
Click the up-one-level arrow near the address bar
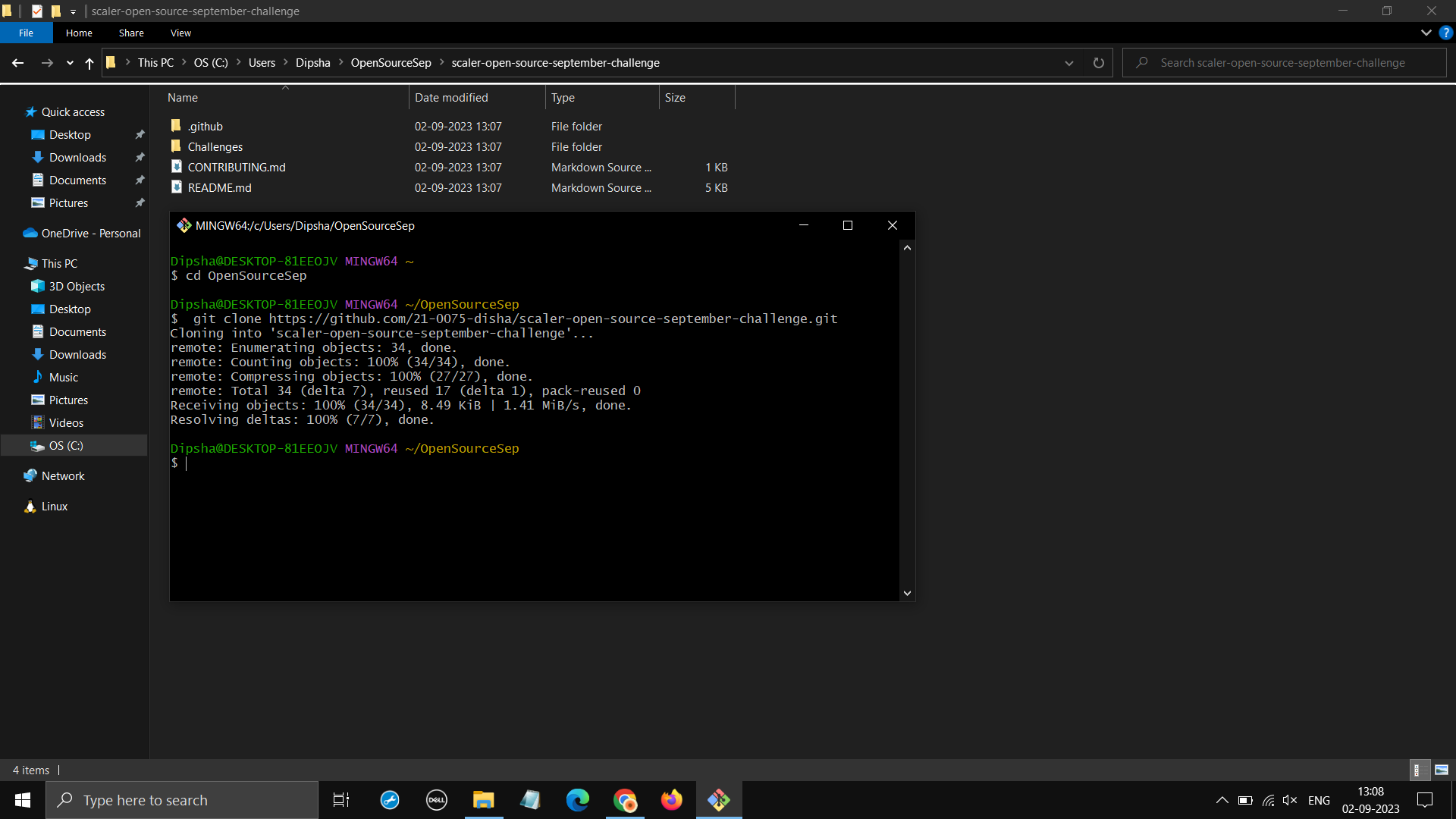coord(89,63)
